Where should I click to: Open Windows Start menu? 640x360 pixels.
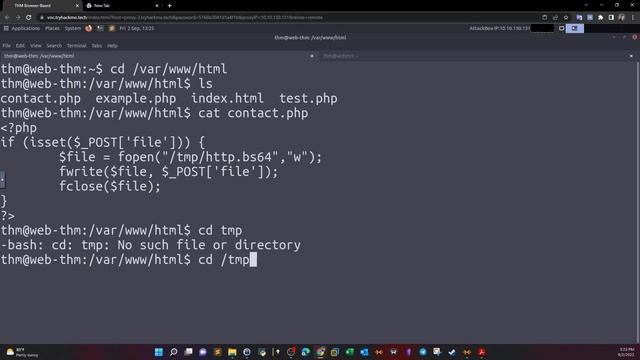click(159, 352)
